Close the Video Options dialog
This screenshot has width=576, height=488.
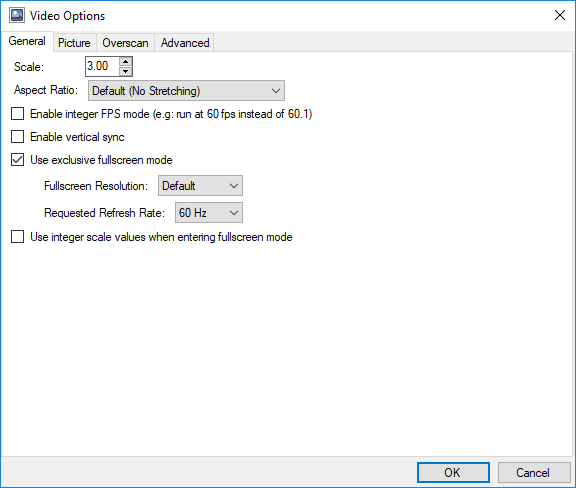560,15
